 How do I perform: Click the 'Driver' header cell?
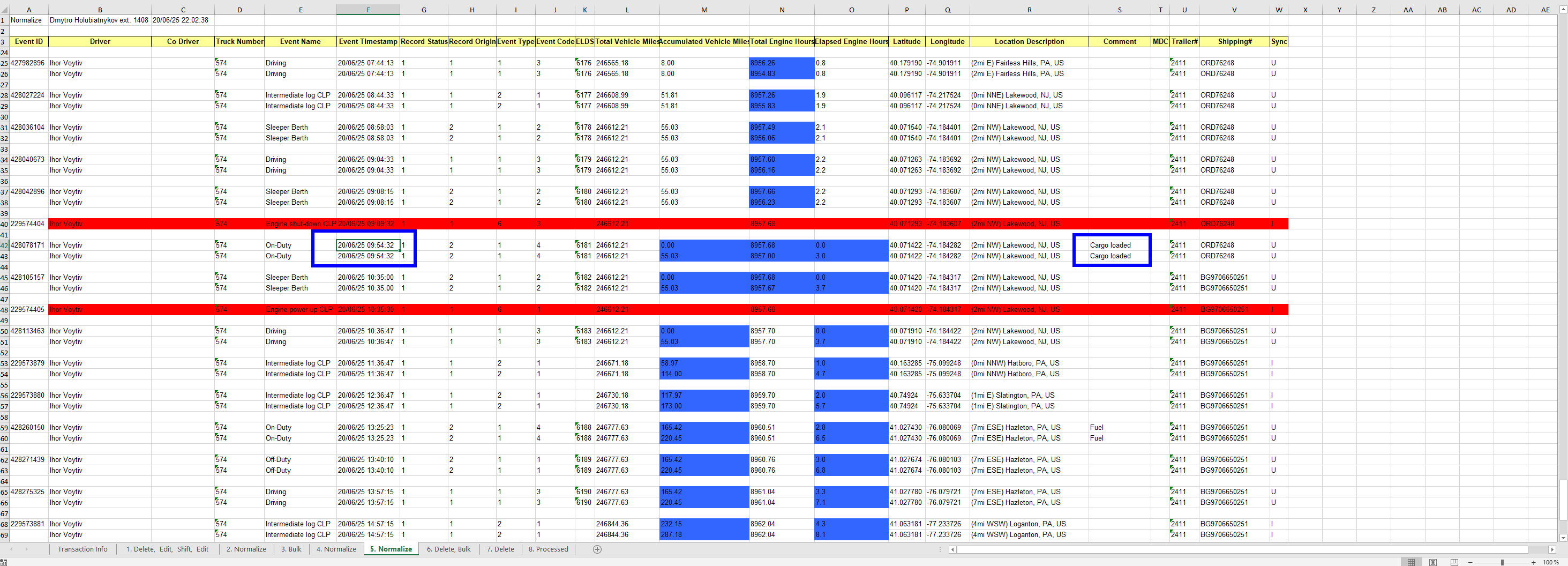point(100,41)
